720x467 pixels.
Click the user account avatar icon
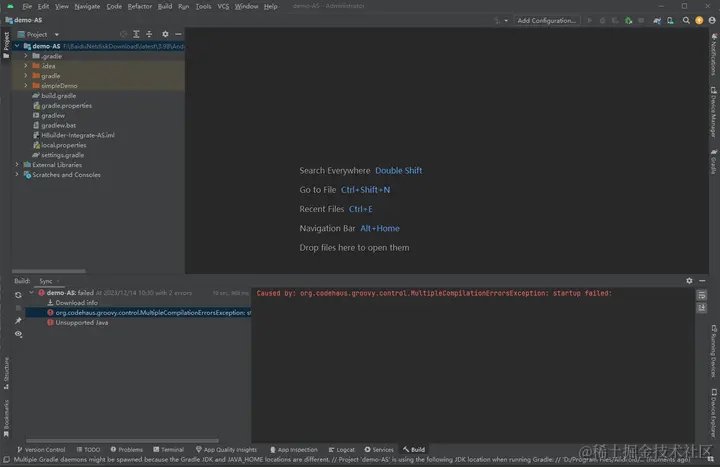click(712, 21)
